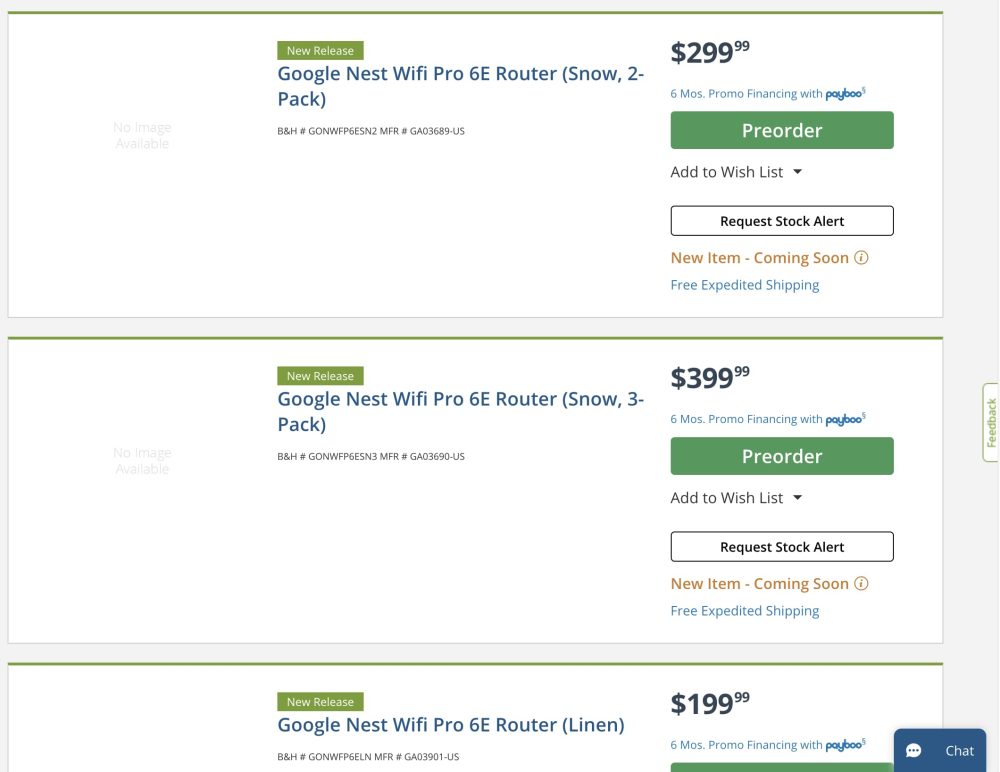Expand Add to Wish List for 2-Pack
This screenshot has width=1000, height=772.
pos(797,172)
